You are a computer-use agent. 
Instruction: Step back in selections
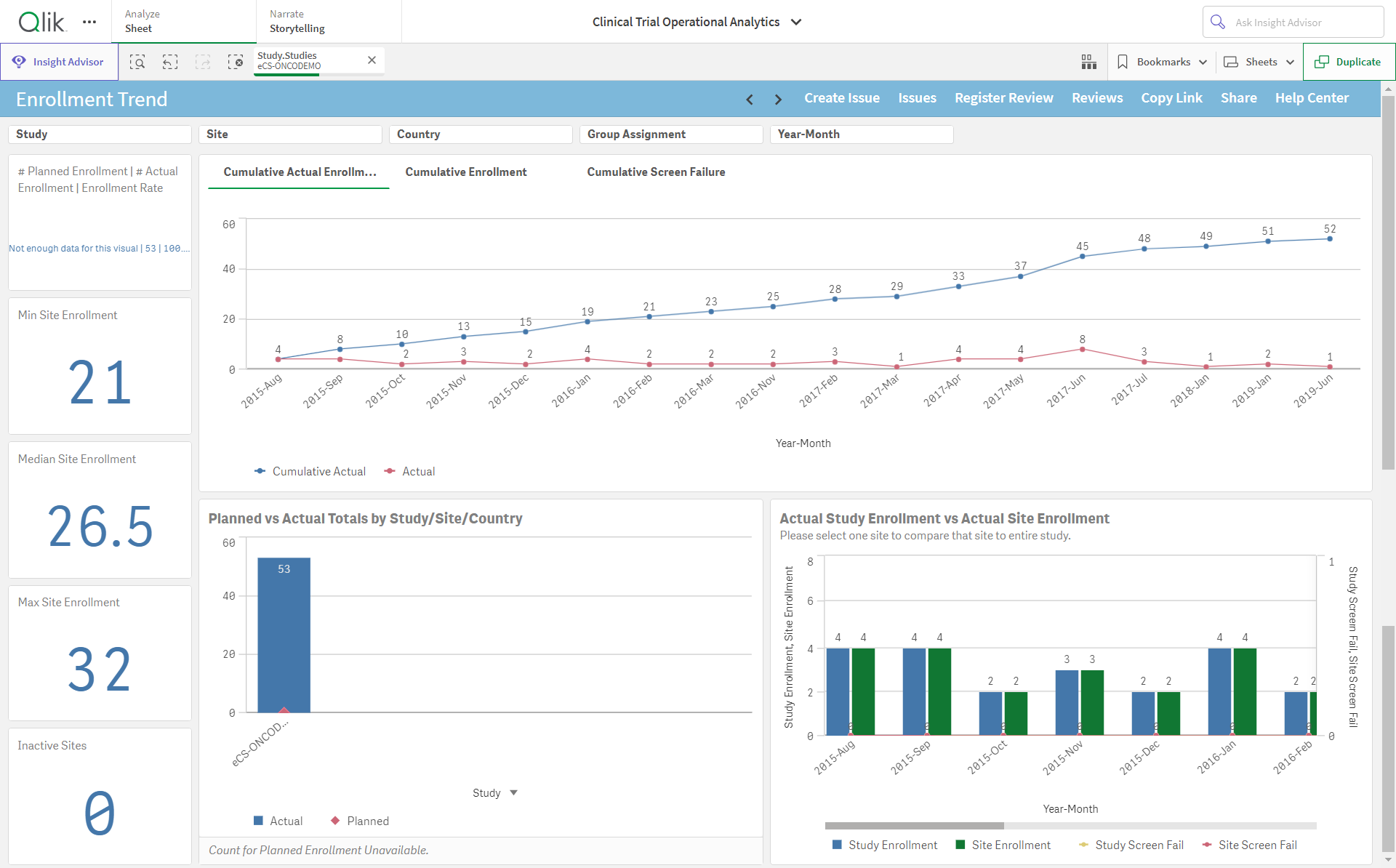point(170,62)
